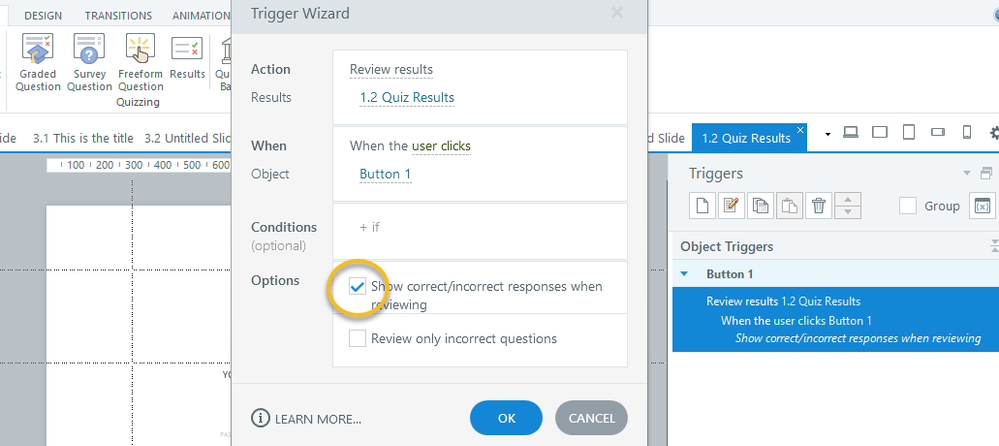This screenshot has height=446, width=999.
Task: Uncheck Show correct/incorrect responses when reviewing
Action: click(357, 287)
